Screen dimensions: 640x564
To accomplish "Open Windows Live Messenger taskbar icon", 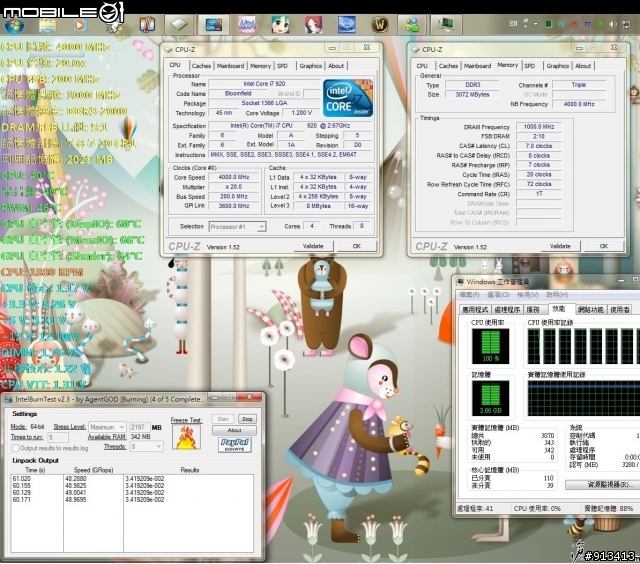I will 412,25.
